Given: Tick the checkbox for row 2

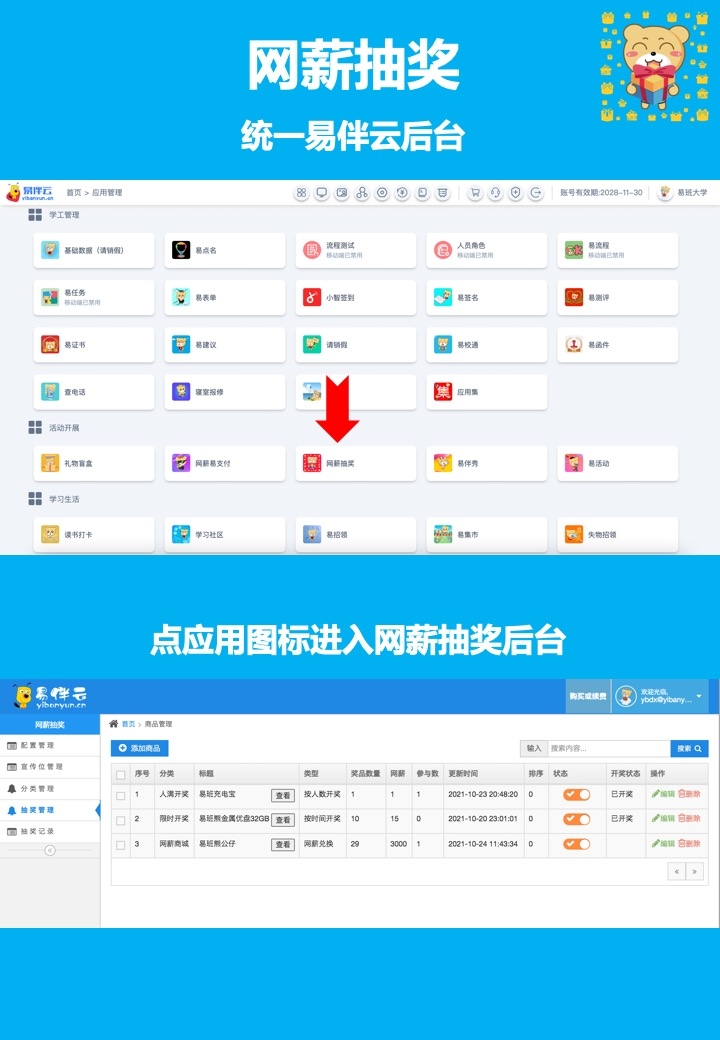Looking at the screenshot, I should point(121,820).
